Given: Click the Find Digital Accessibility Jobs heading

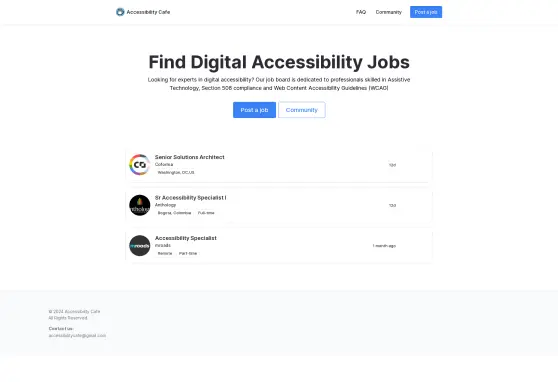Looking at the screenshot, I should point(279,62).
